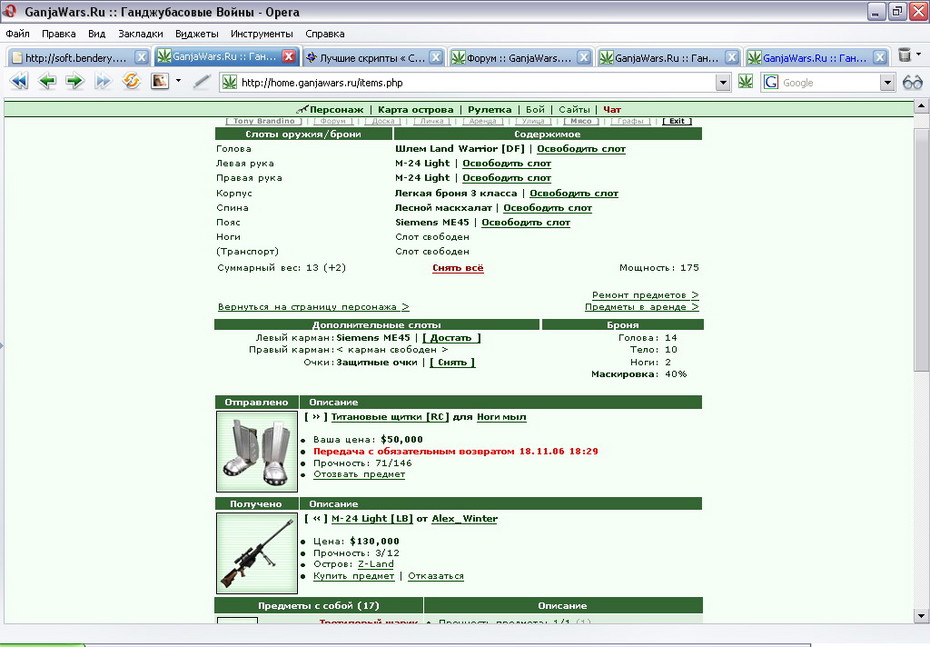Open the Z-Land island link
This screenshot has width=930, height=647.
(375, 564)
